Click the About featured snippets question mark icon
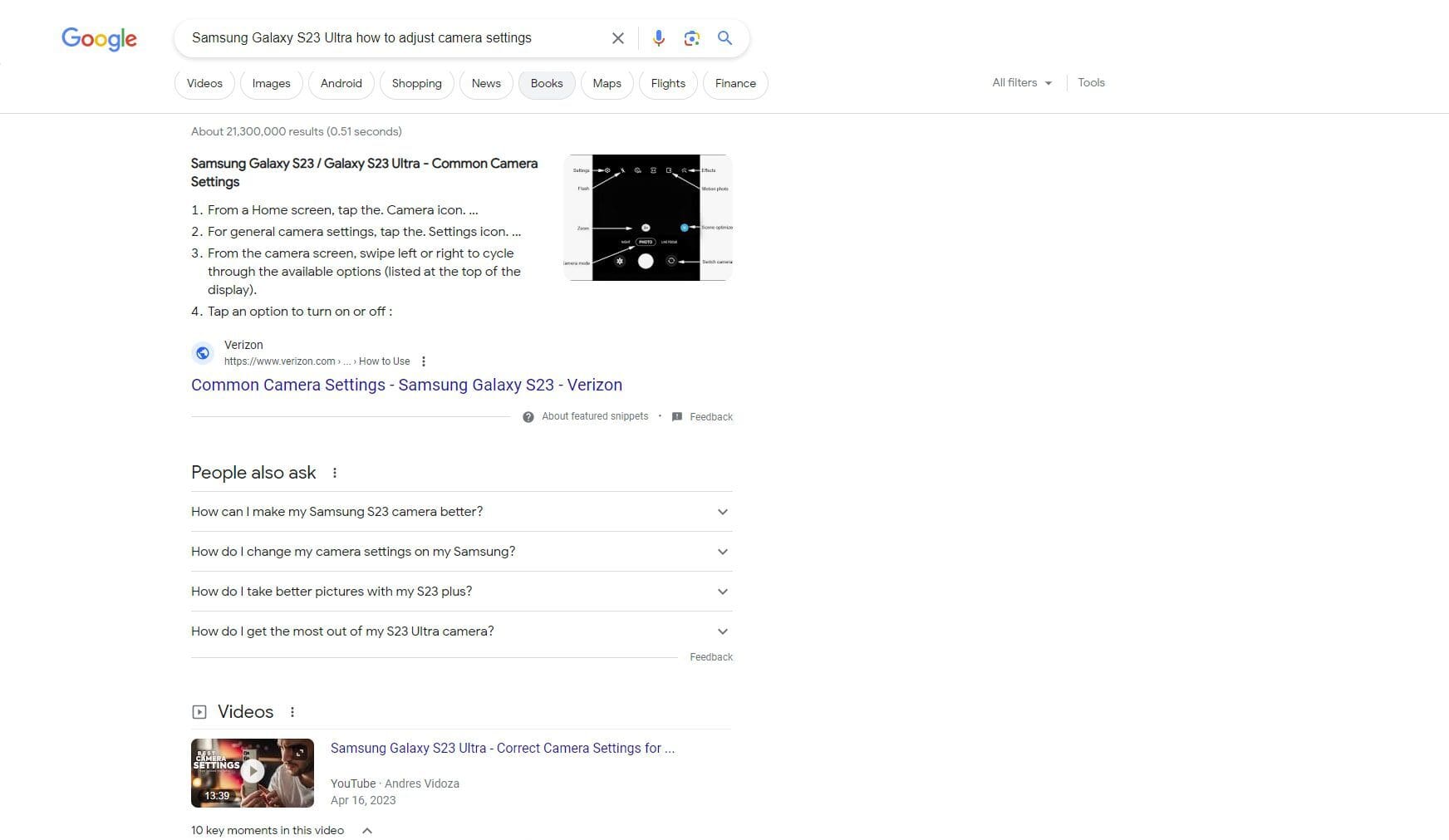 tap(528, 416)
